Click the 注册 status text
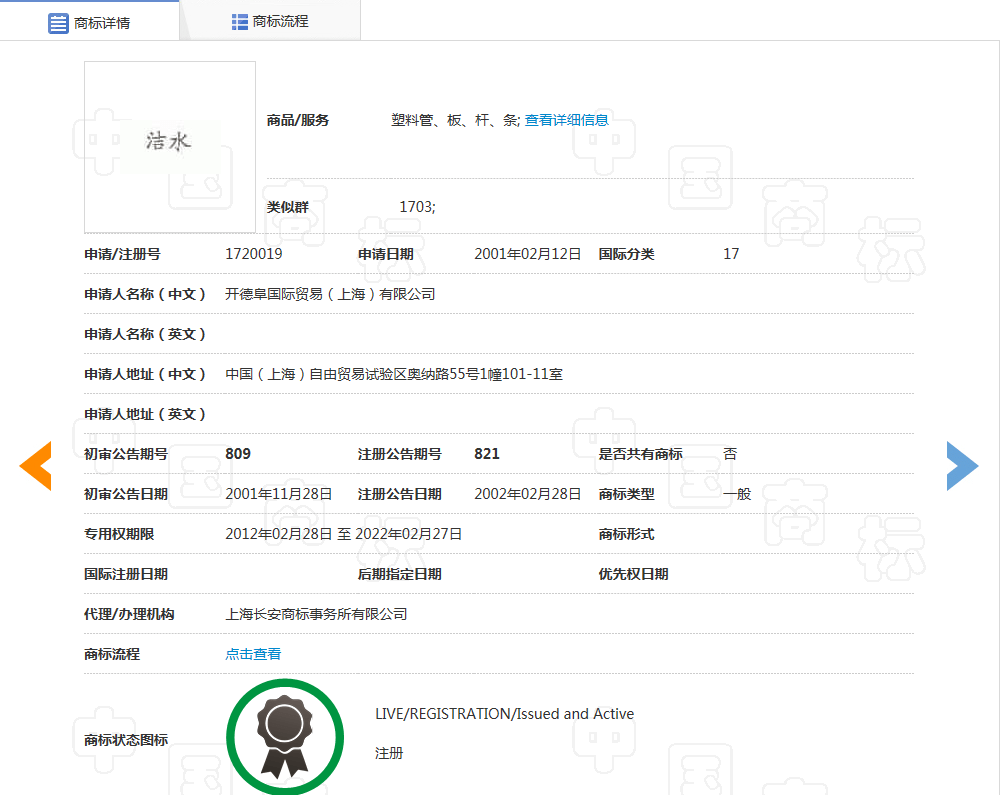The height and width of the screenshot is (795, 1000). click(x=389, y=753)
